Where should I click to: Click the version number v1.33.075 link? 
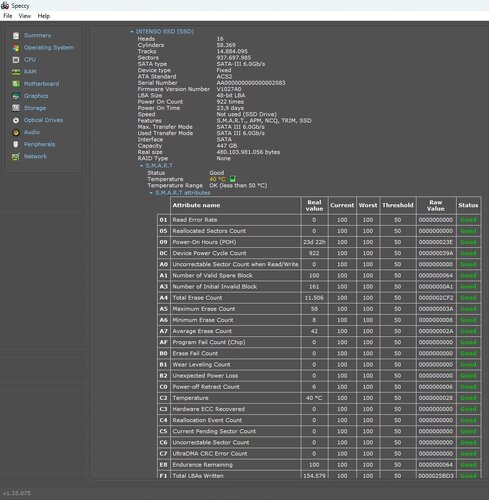[17, 493]
